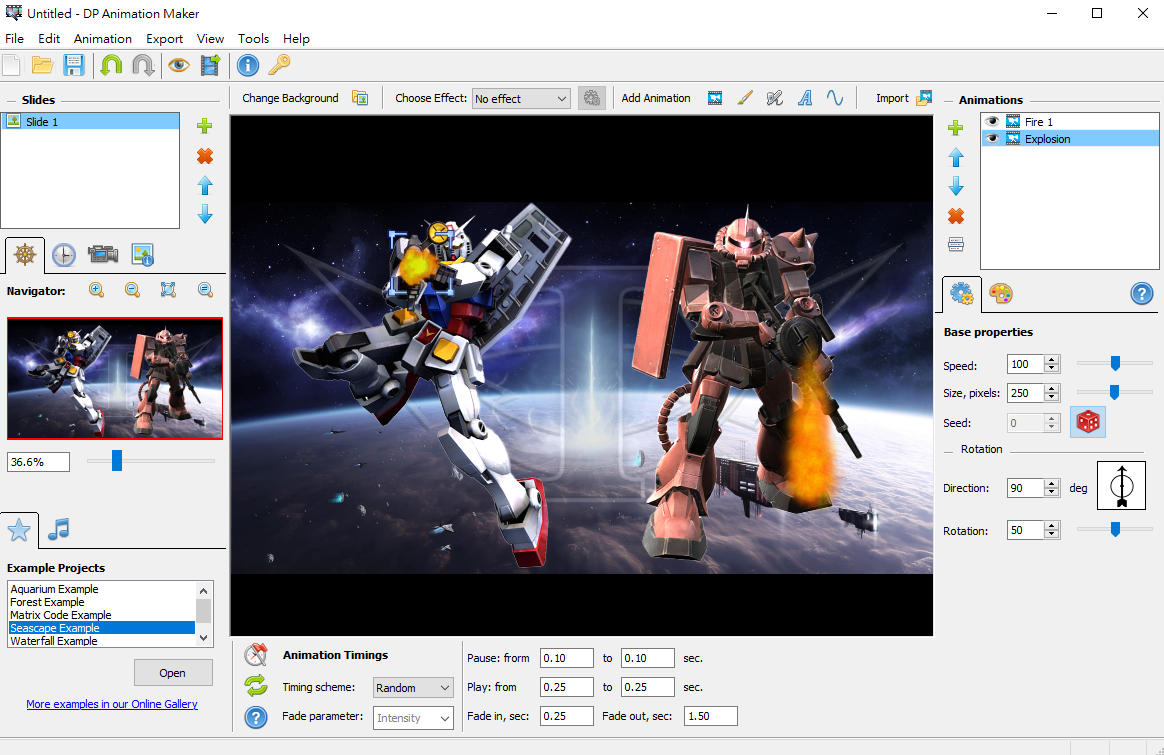
Task: Click zoom in magnifier in Navigator
Action: click(x=96, y=290)
